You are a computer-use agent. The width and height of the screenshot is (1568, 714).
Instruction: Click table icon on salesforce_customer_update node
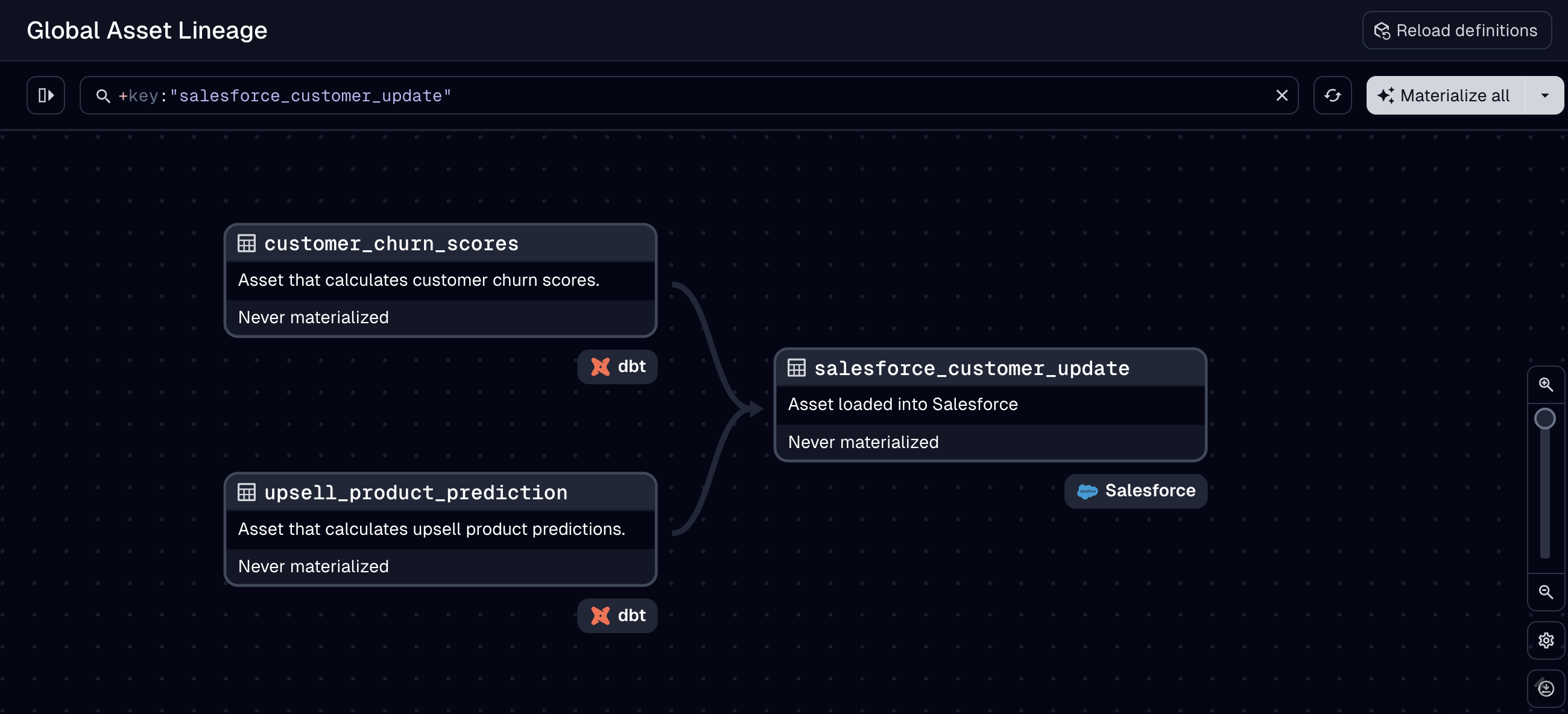point(796,368)
